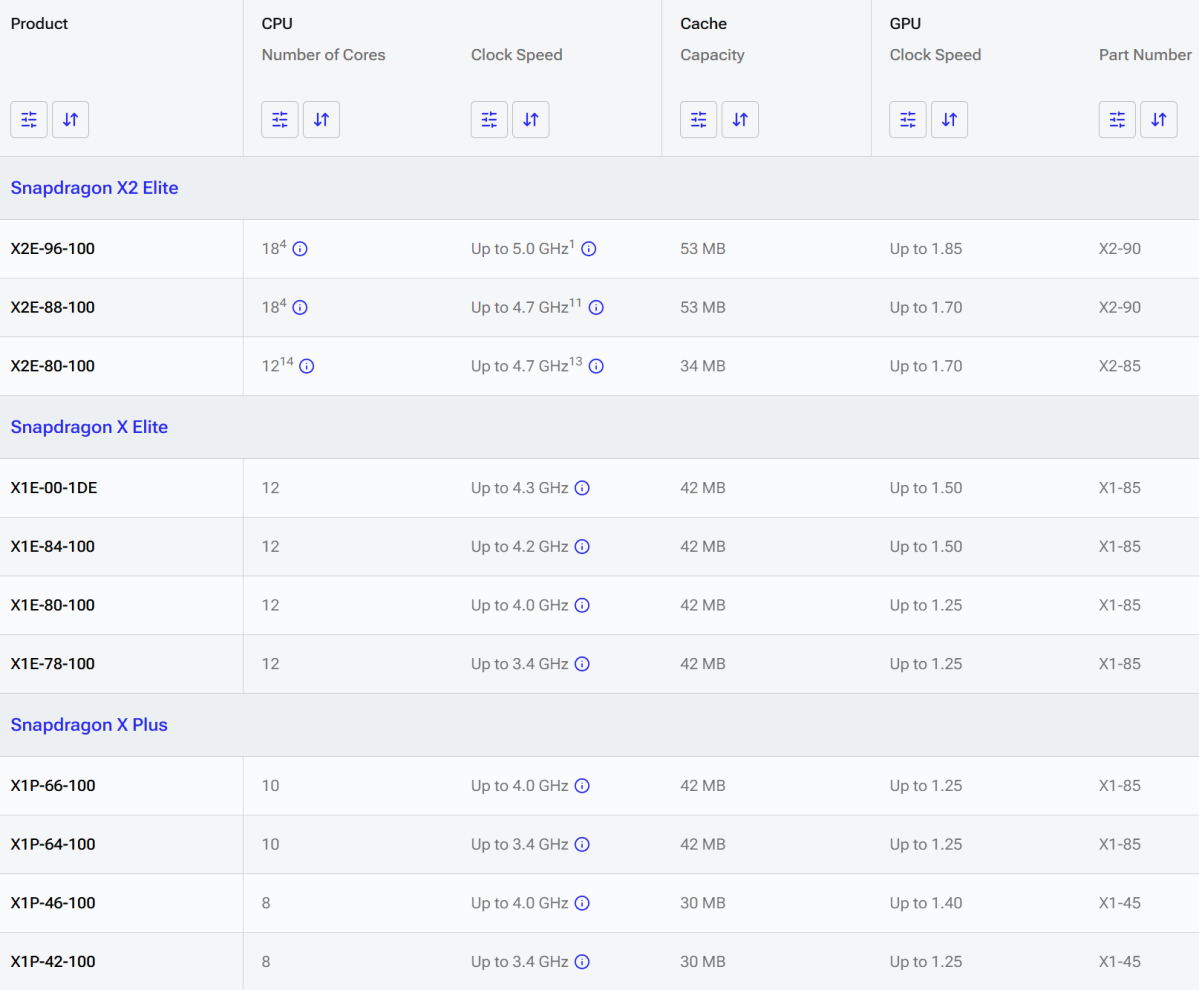Click info icon for X2E-80-100 cores

coord(307,367)
